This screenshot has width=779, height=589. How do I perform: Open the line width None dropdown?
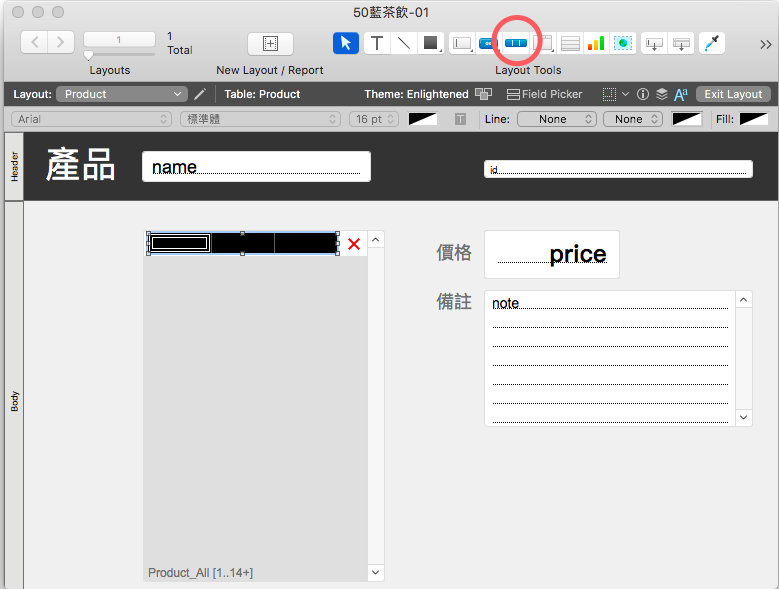(633, 119)
